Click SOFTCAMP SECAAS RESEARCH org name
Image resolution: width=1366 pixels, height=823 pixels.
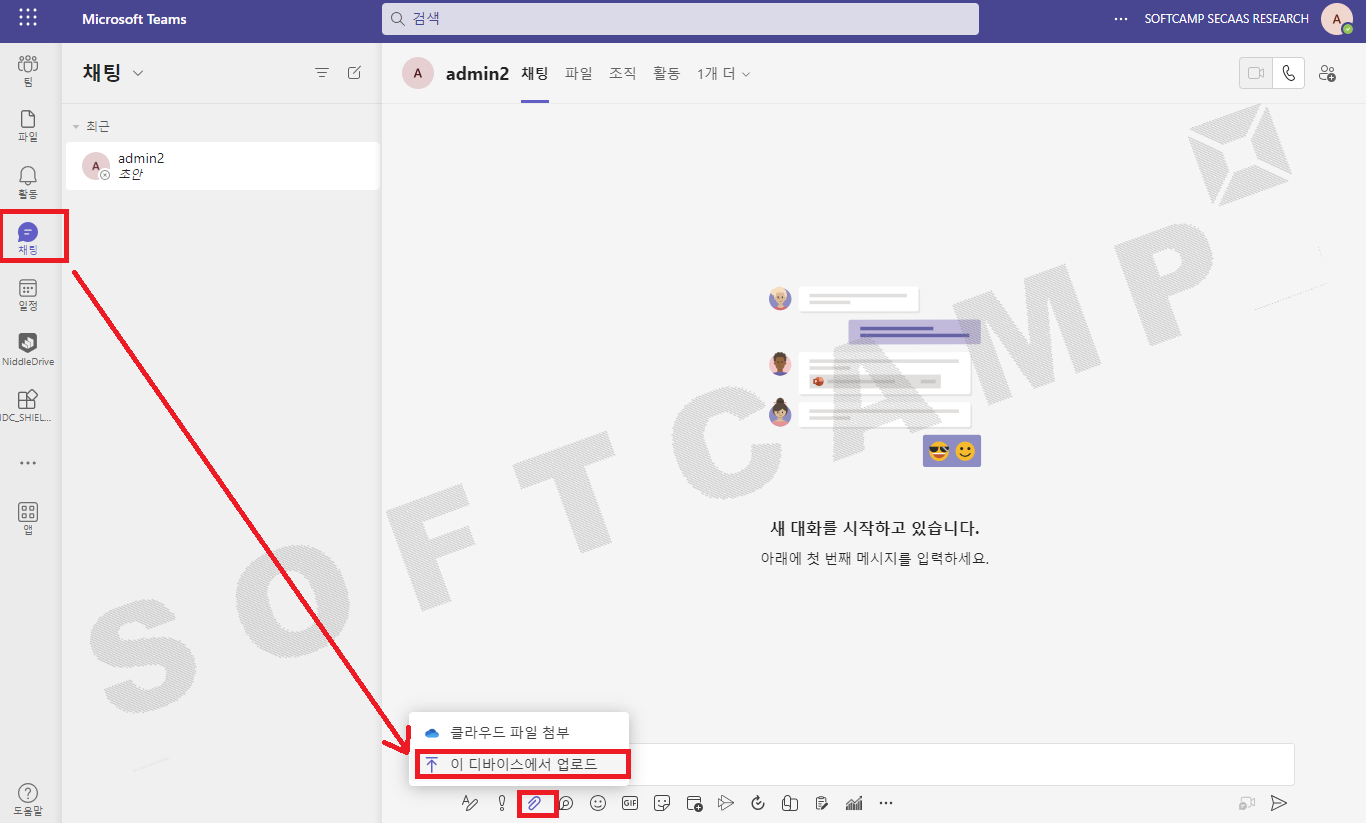pos(1226,19)
